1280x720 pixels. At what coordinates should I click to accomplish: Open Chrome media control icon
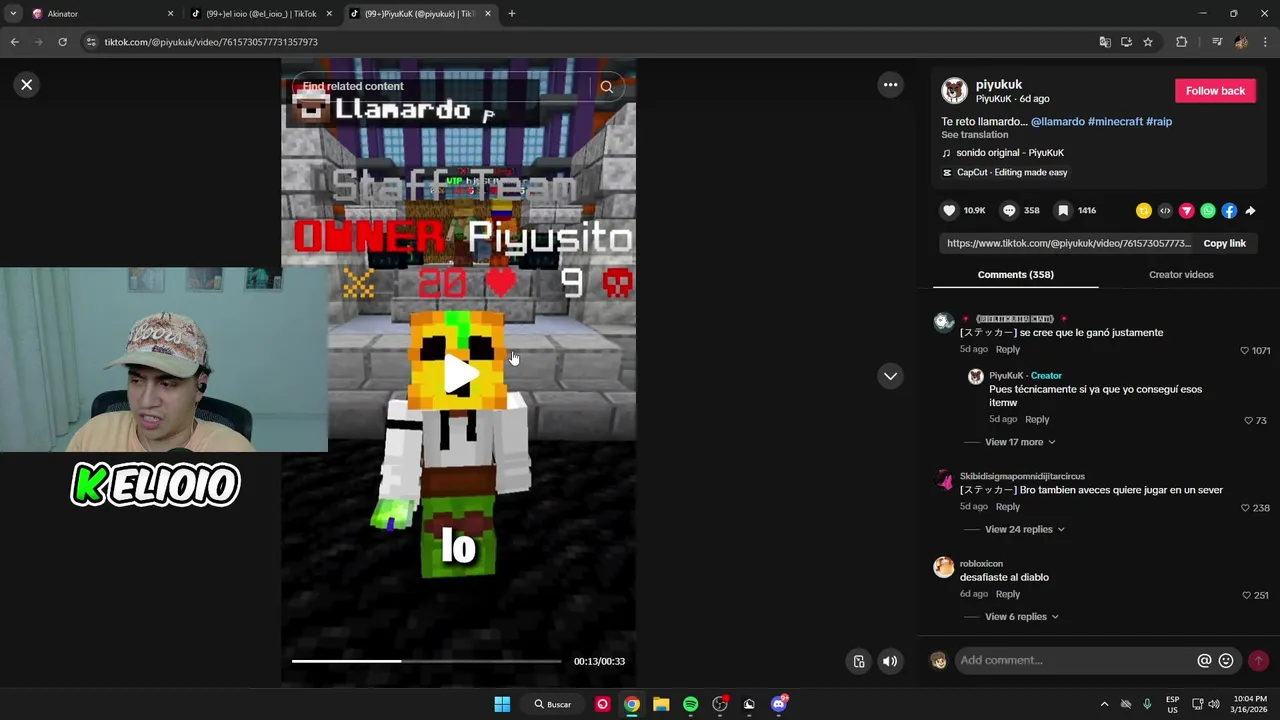point(1217,42)
